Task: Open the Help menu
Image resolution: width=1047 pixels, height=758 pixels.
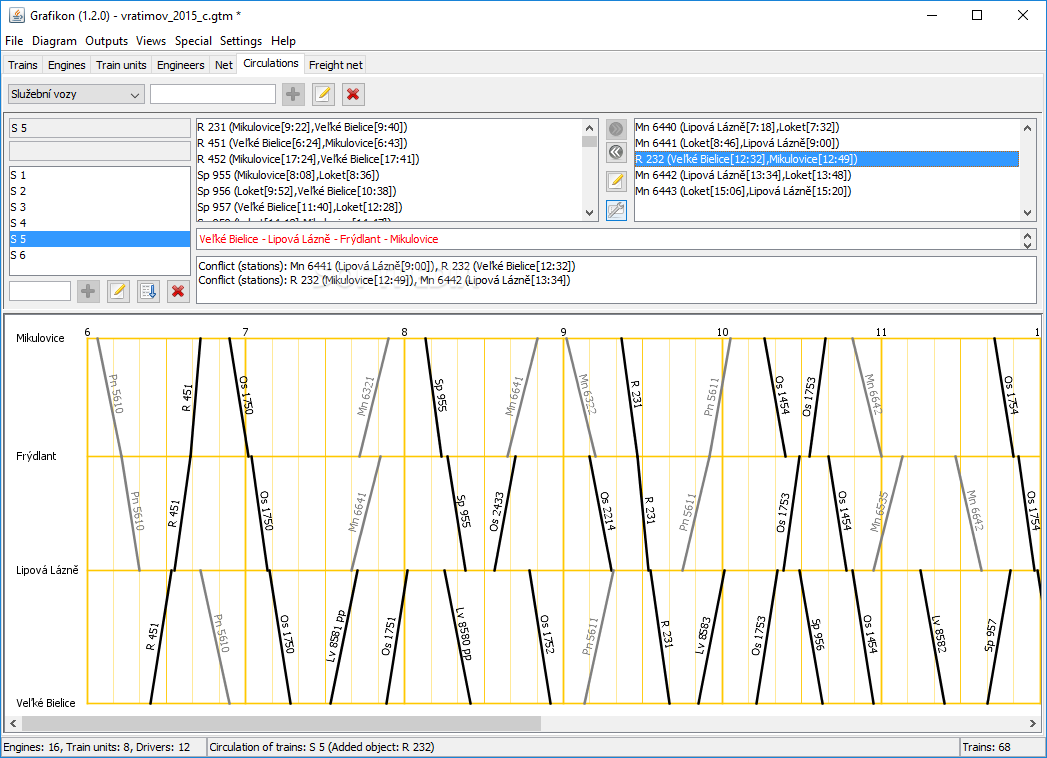Action: tap(283, 41)
